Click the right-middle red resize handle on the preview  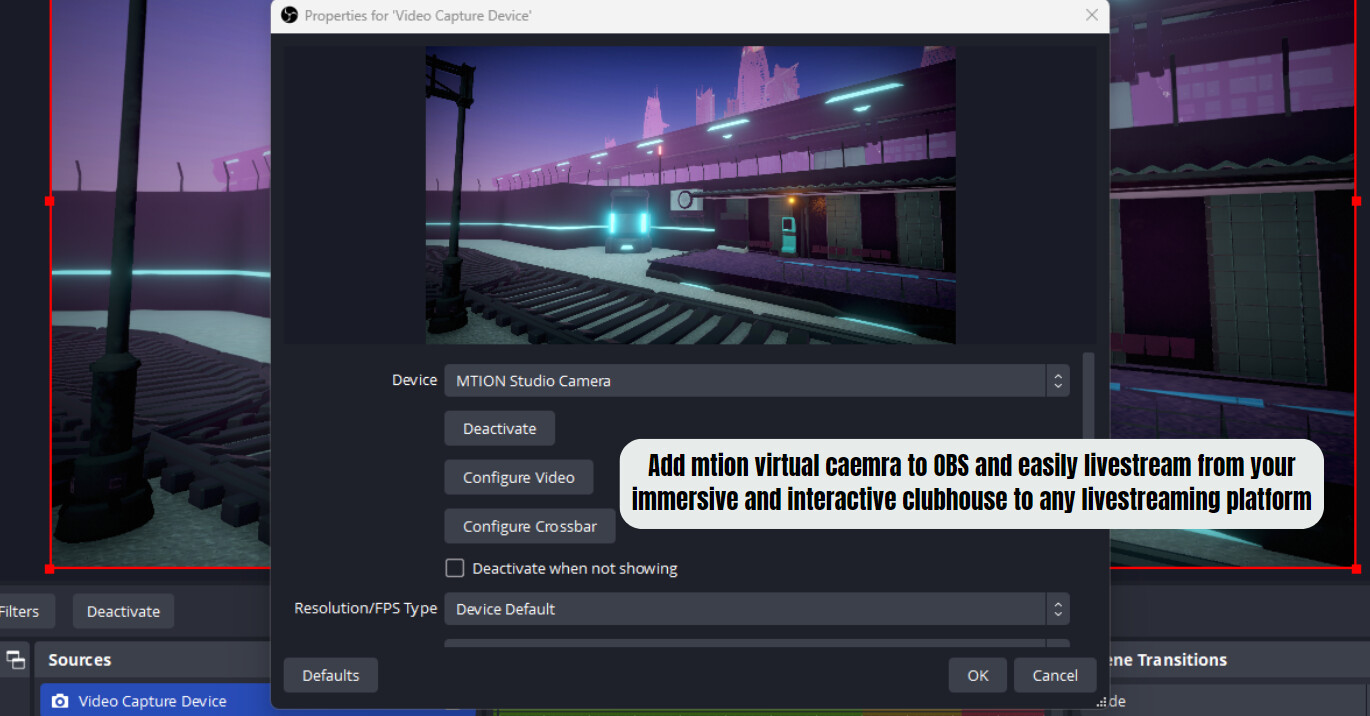click(x=1356, y=201)
